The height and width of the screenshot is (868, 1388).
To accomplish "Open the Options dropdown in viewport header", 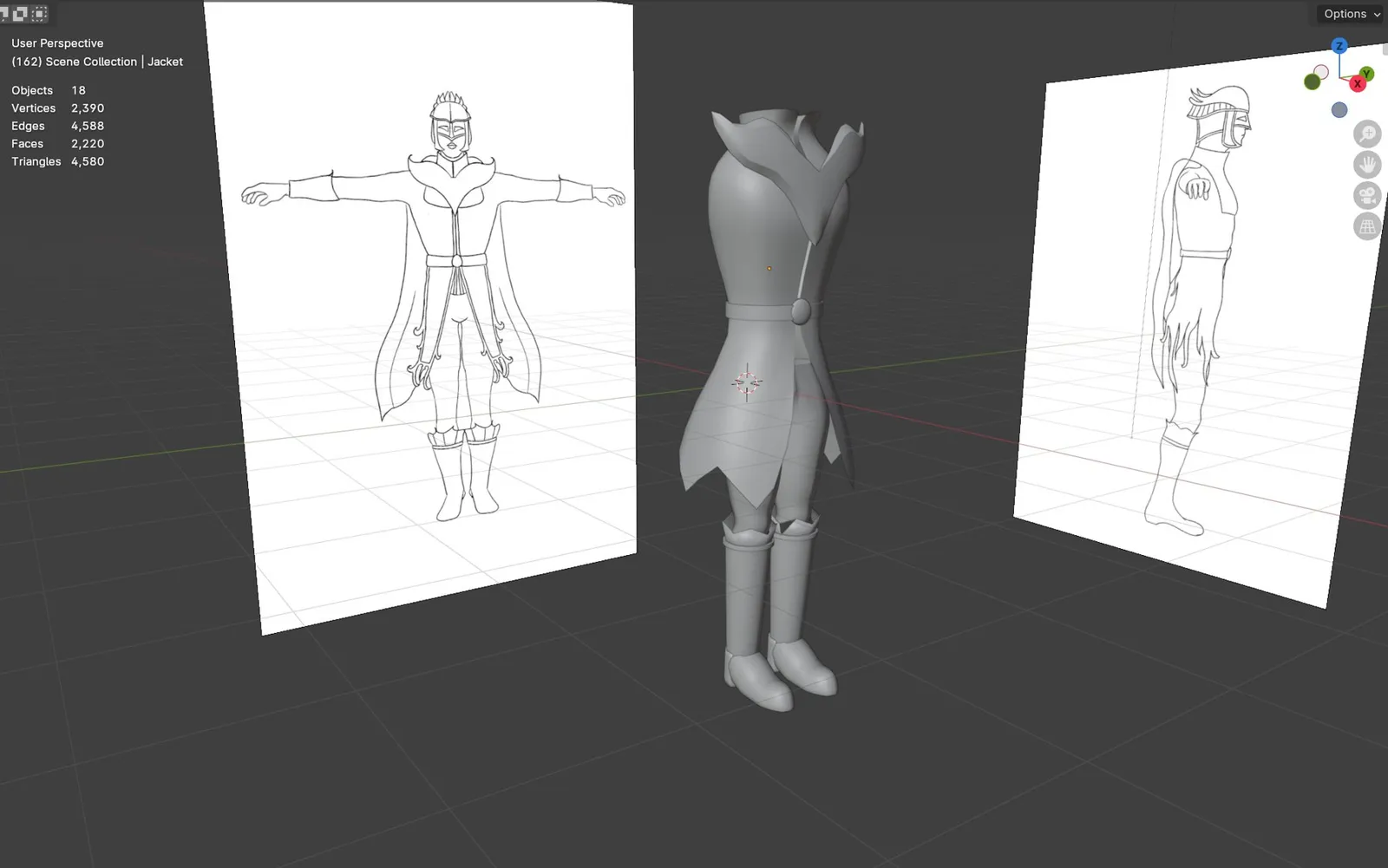I will 1351,14.
